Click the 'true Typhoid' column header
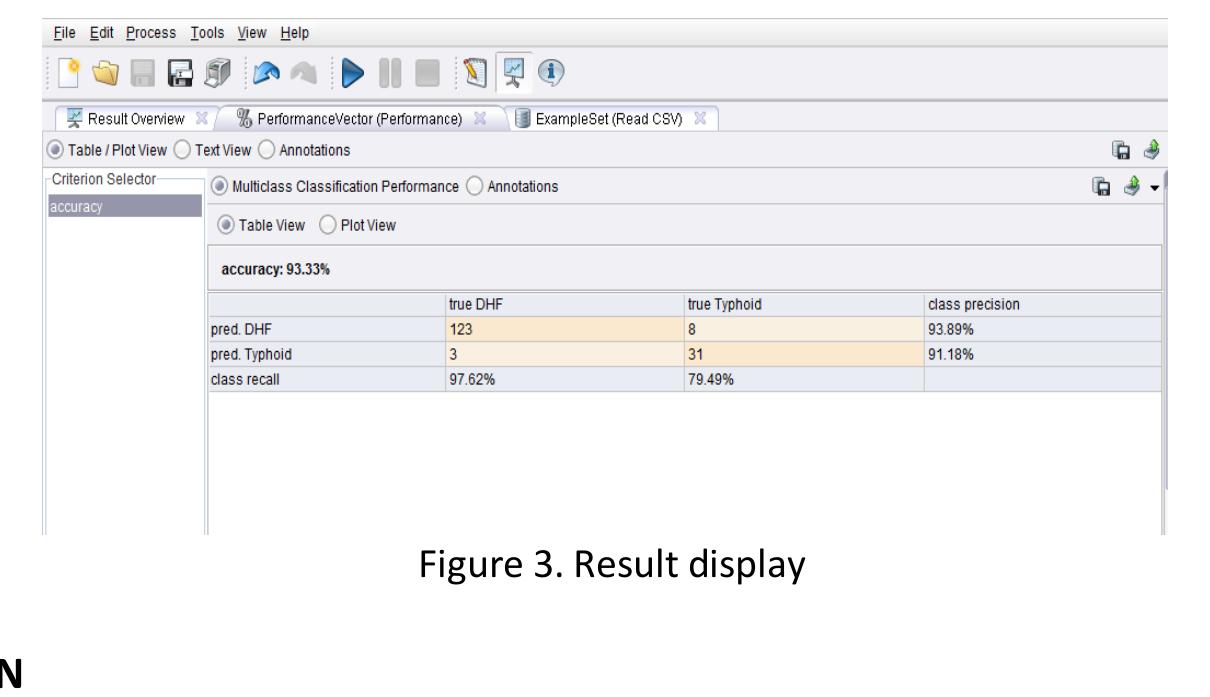 pos(804,305)
